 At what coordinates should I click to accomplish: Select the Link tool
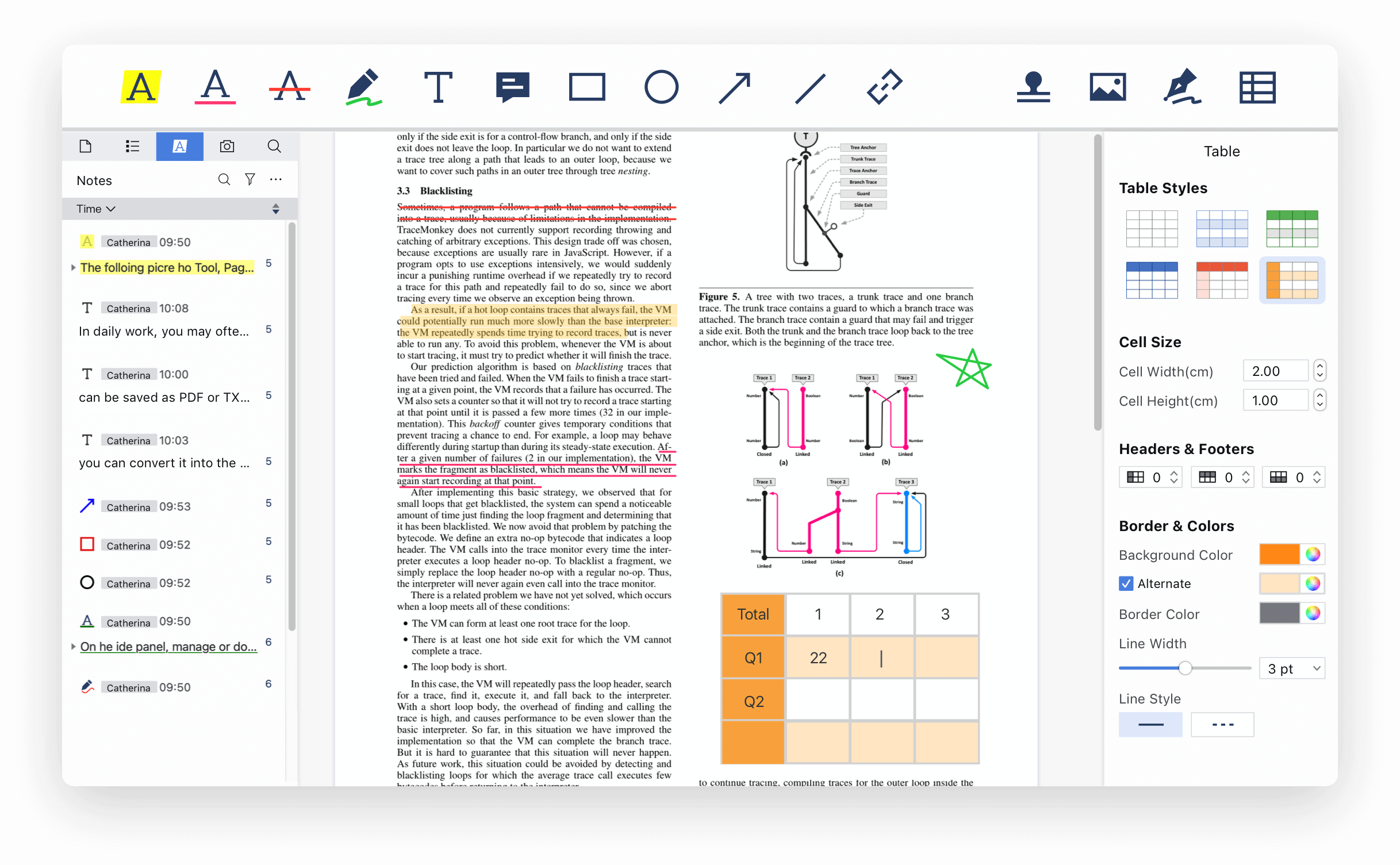tap(884, 87)
